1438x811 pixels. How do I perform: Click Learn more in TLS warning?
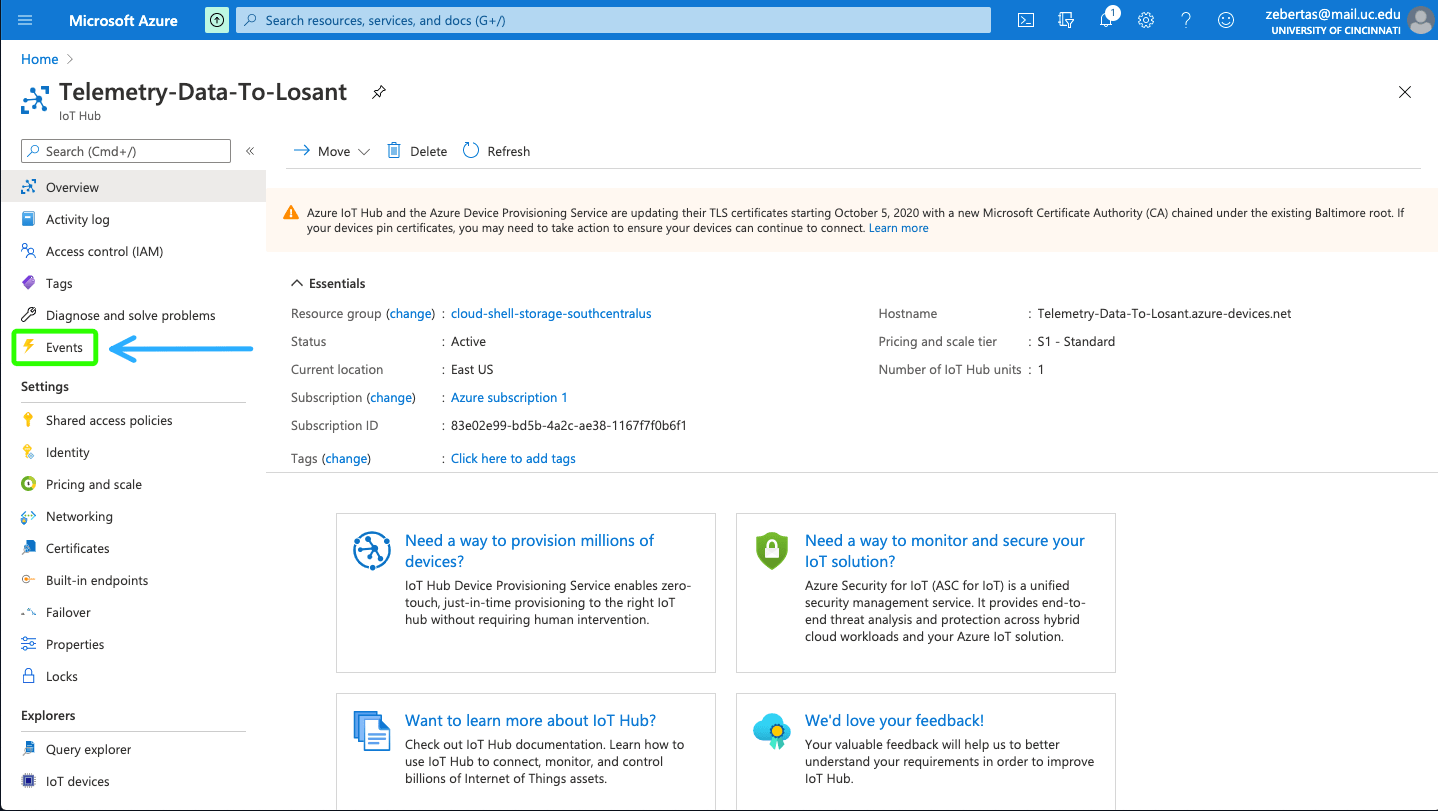[898, 228]
